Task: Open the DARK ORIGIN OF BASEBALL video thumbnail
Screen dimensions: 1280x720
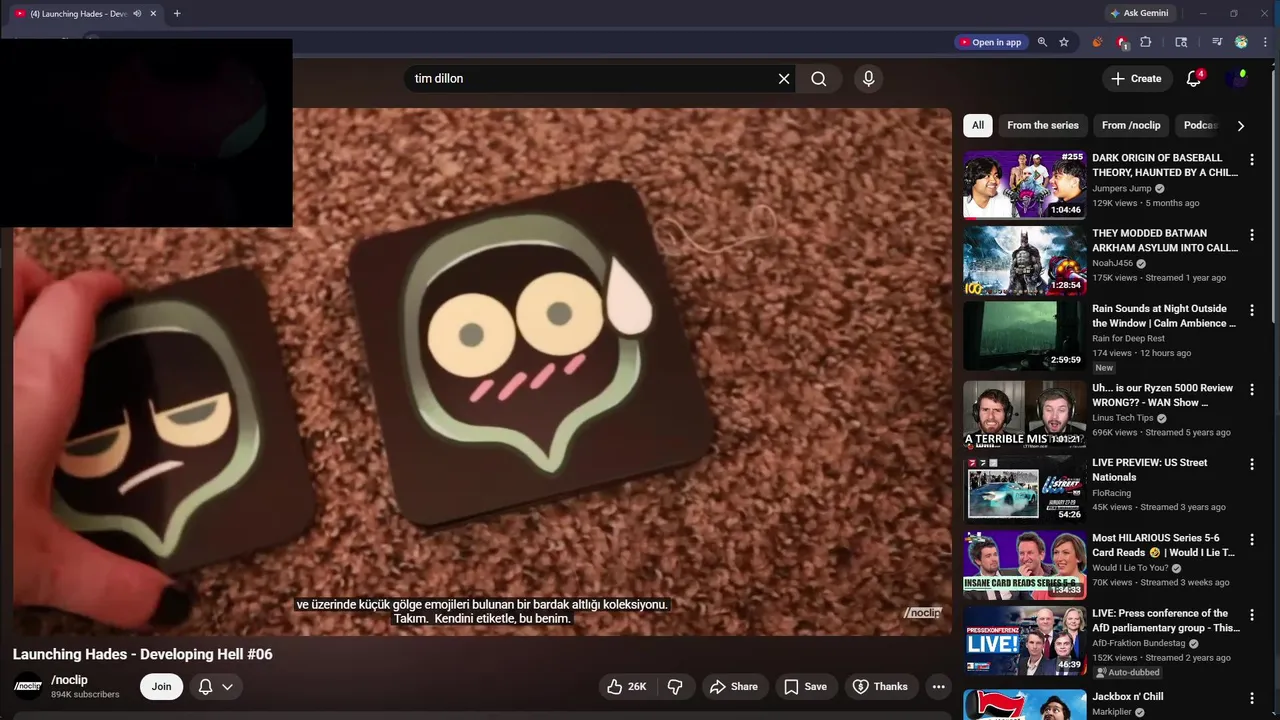Action: pyautogui.click(x=1024, y=184)
